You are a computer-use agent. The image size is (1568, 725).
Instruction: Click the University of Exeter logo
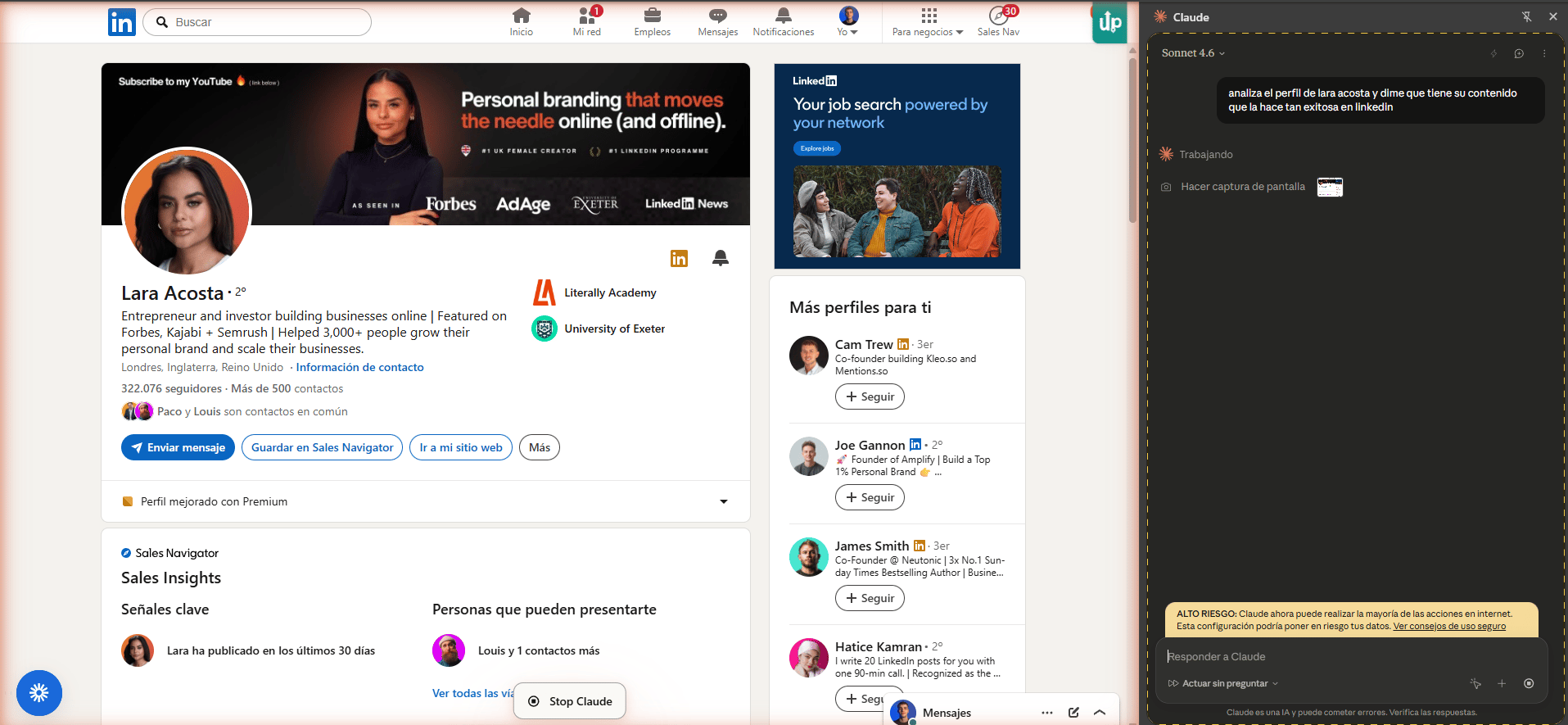pos(545,329)
